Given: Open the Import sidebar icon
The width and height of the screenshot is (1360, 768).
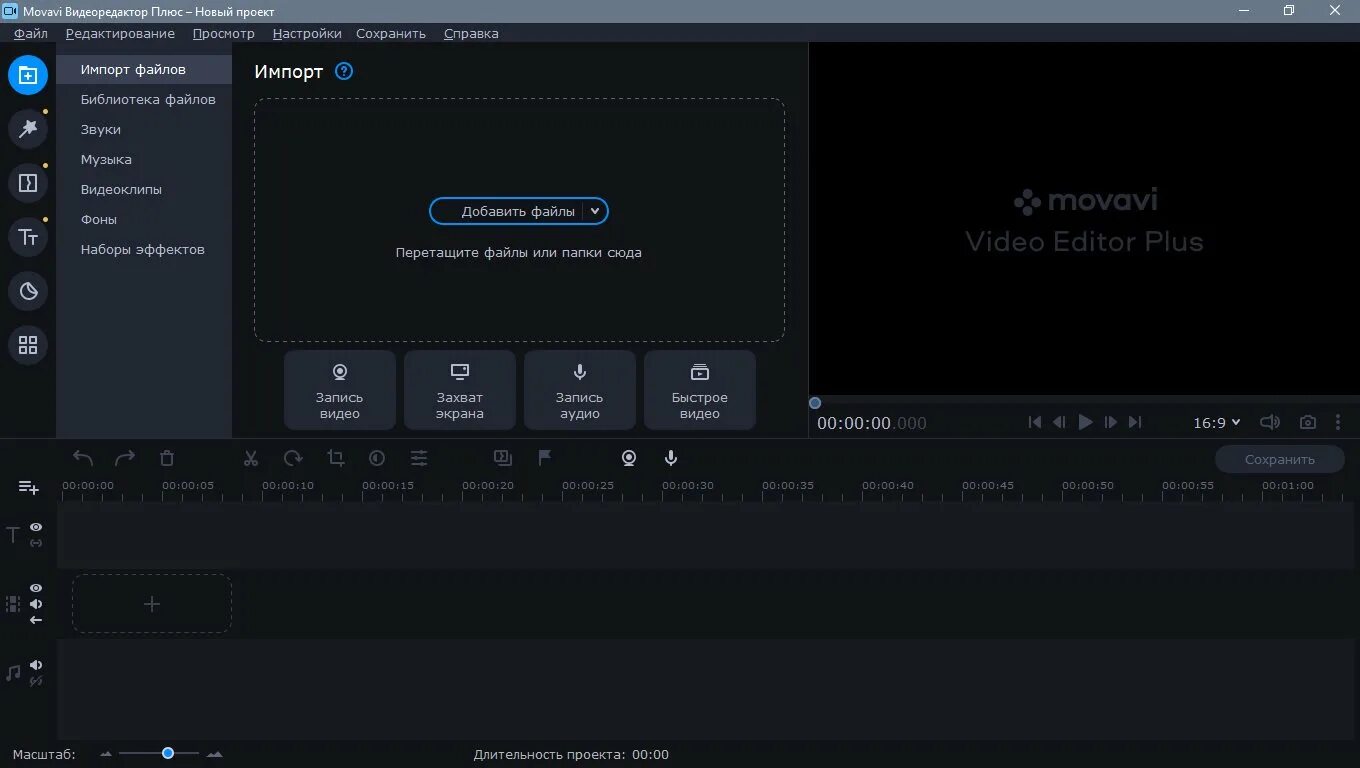Looking at the screenshot, I should 28,75.
